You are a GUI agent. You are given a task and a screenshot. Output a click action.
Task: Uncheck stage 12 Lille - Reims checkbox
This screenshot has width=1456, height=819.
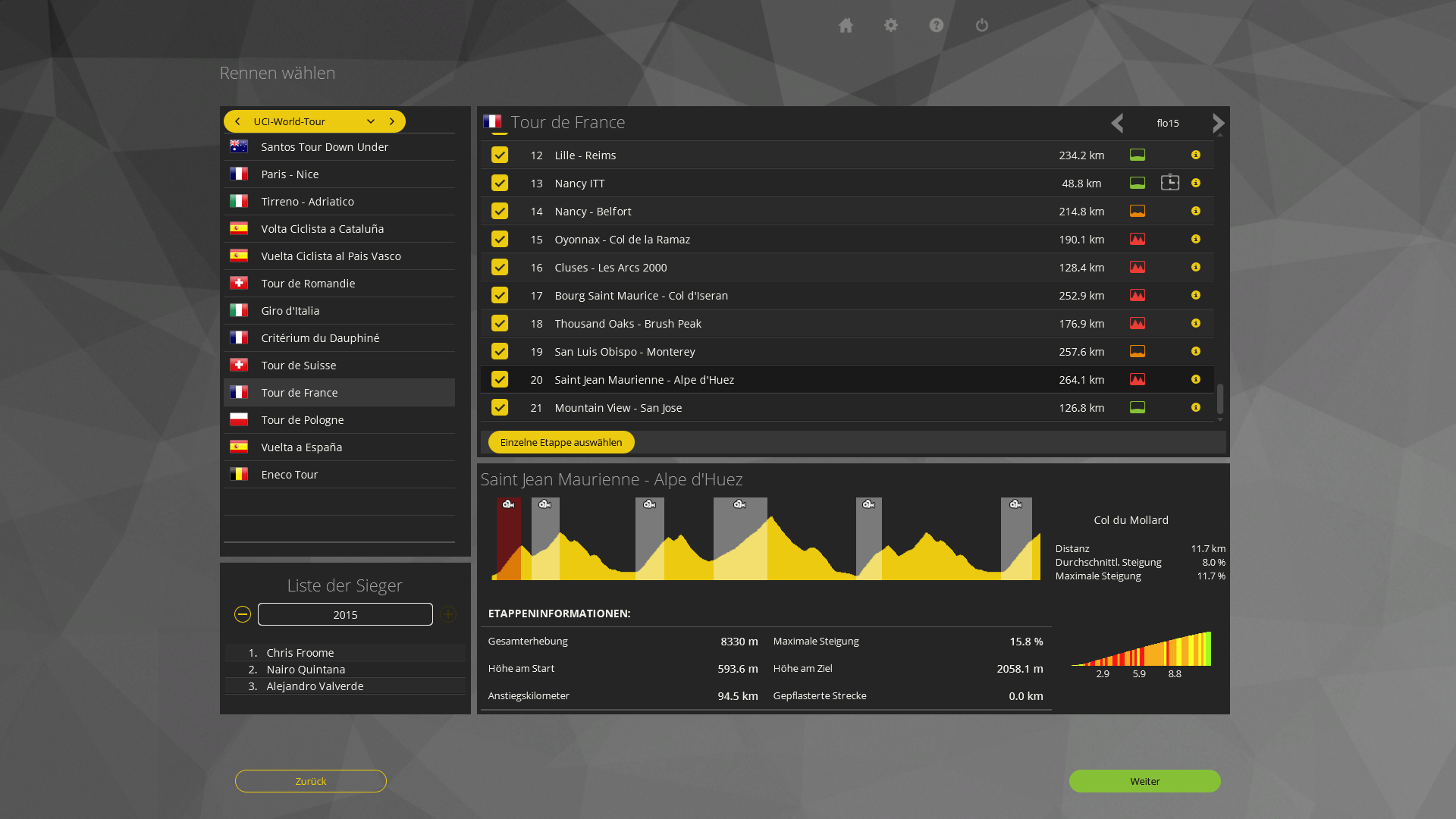[x=500, y=155]
